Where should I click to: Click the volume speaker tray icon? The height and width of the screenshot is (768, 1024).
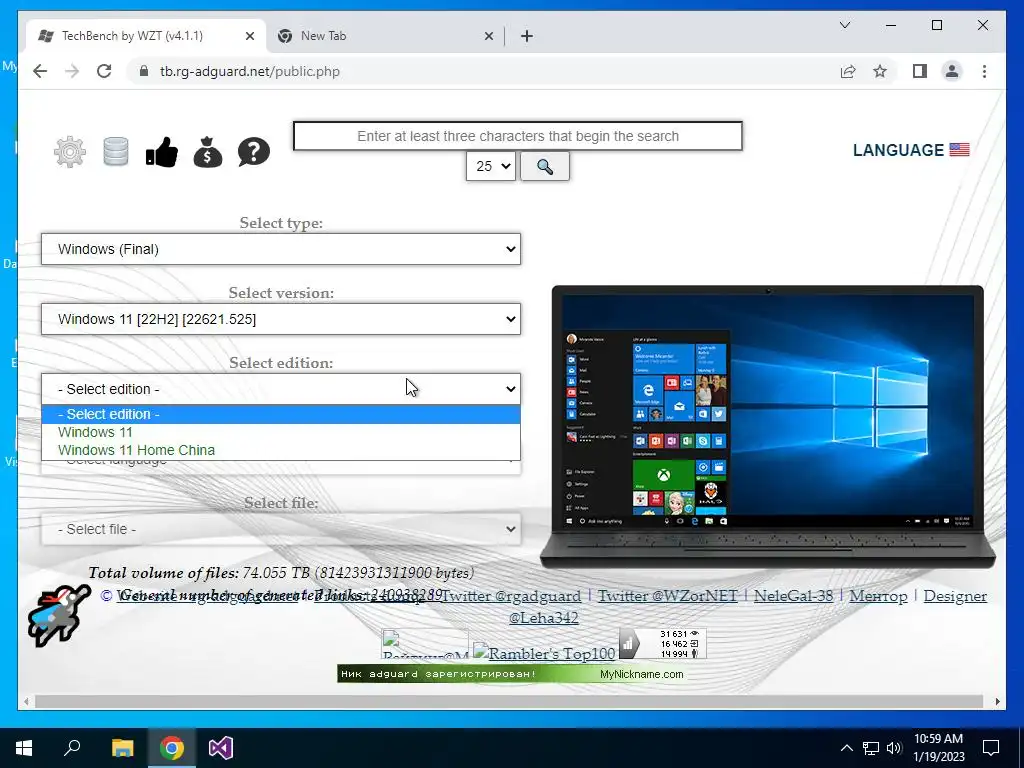(x=894, y=748)
